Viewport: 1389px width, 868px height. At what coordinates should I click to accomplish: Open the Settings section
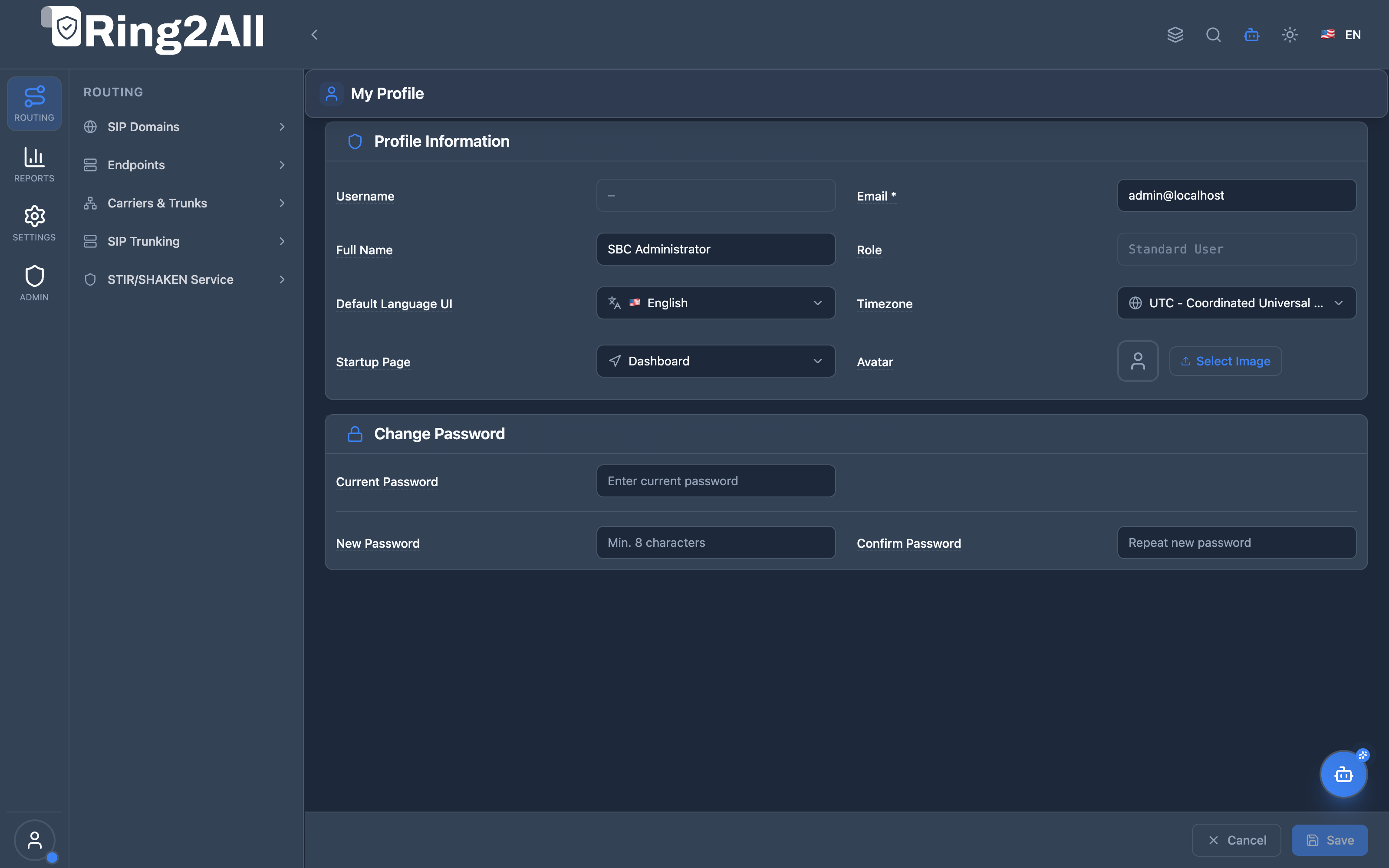point(34,224)
